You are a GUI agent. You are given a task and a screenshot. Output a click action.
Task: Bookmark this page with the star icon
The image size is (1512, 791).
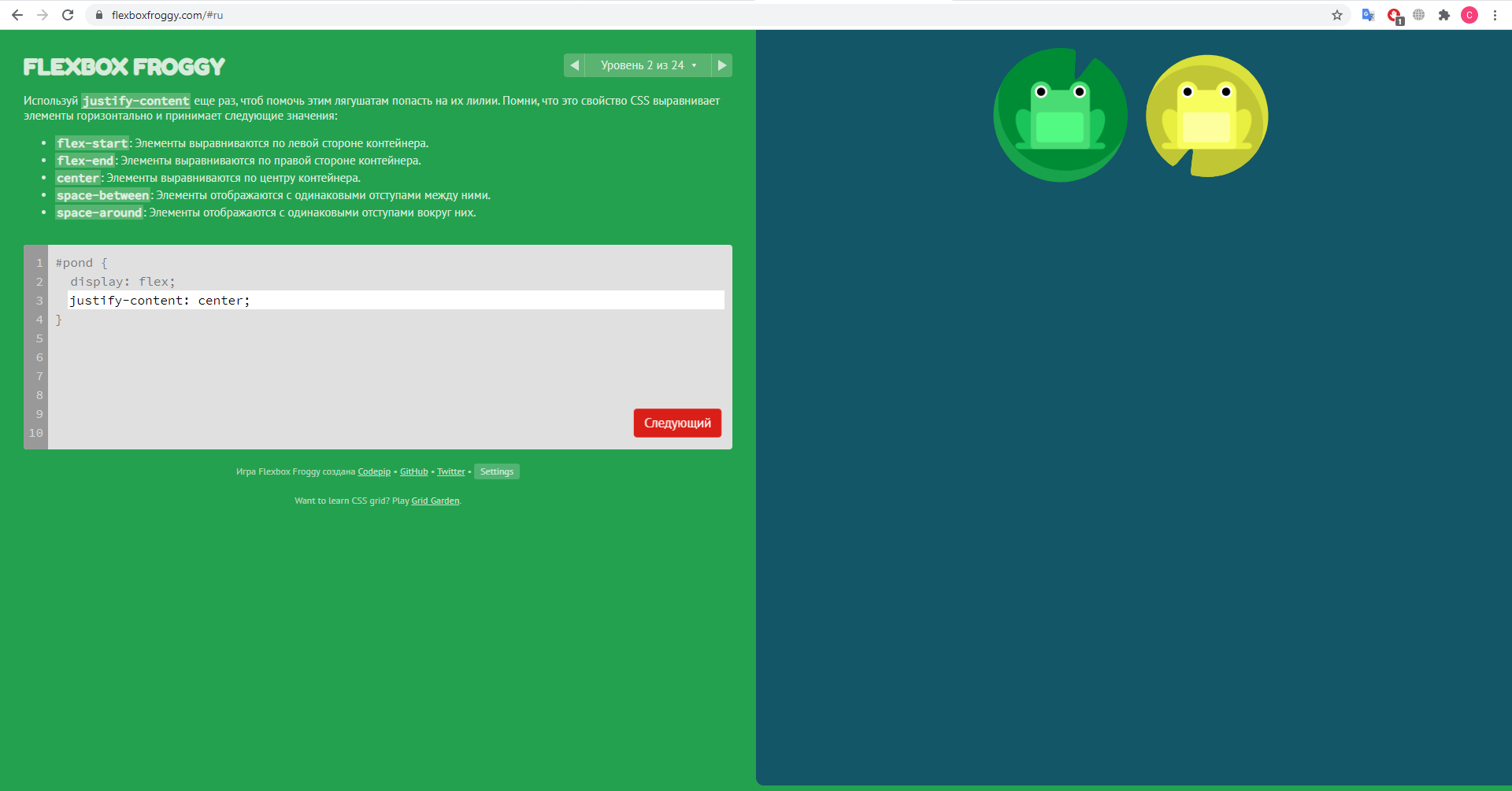[x=1337, y=15]
